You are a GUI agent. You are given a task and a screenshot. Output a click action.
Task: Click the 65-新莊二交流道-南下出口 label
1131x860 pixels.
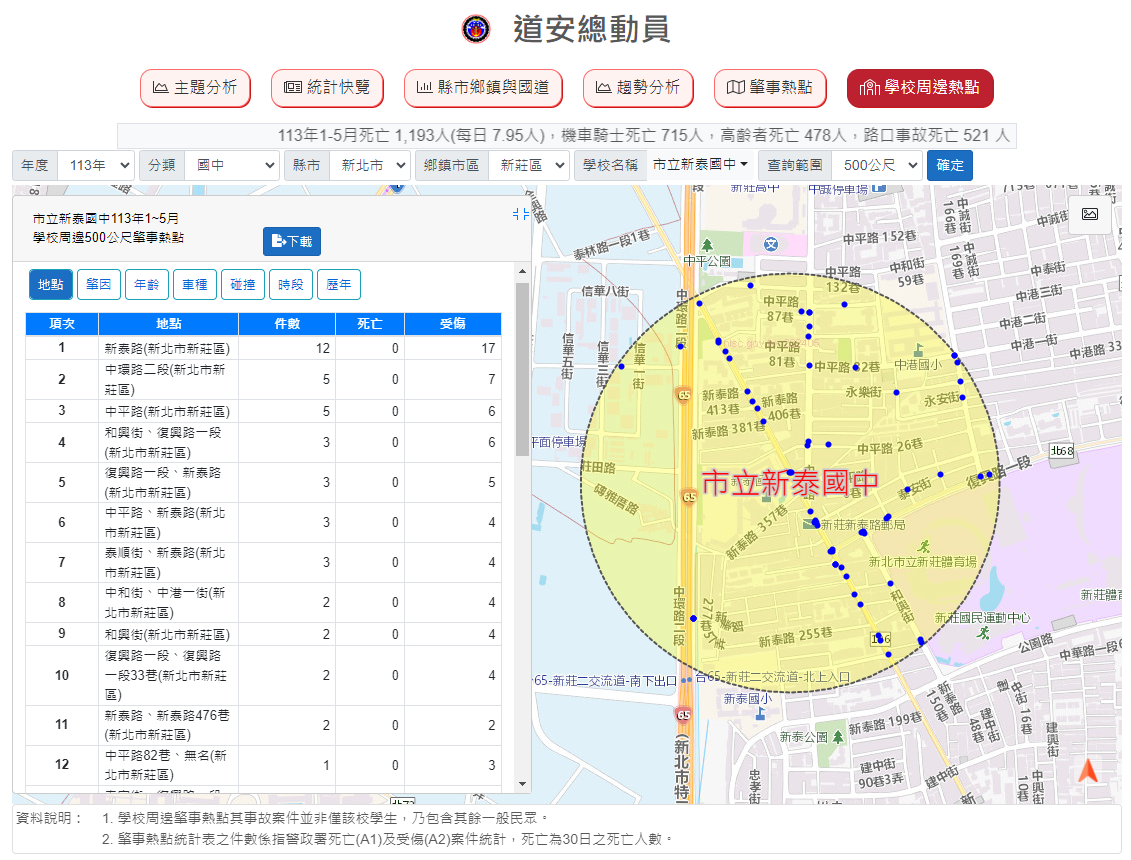tap(605, 680)
